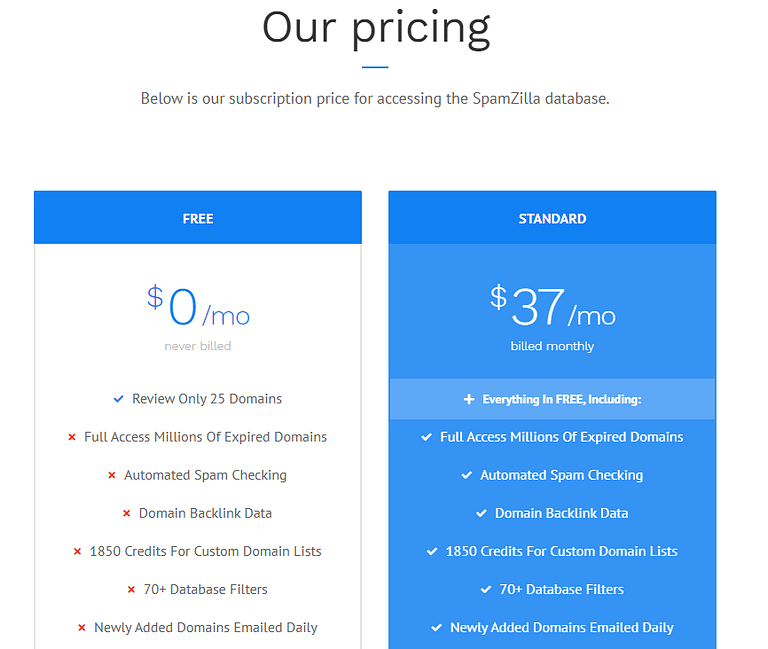Image resolution: width=768 pixels, height=649 pixels.
Task: Click 1850 Credits For Custom Domain Lists in STANDARD
Action: click(x=562, y=551)
